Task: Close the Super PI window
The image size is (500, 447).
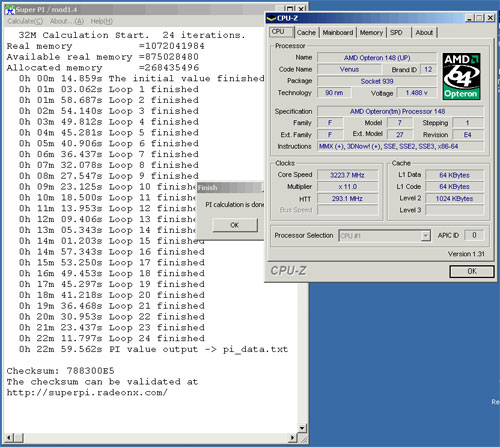Action: tap(301, 9)
